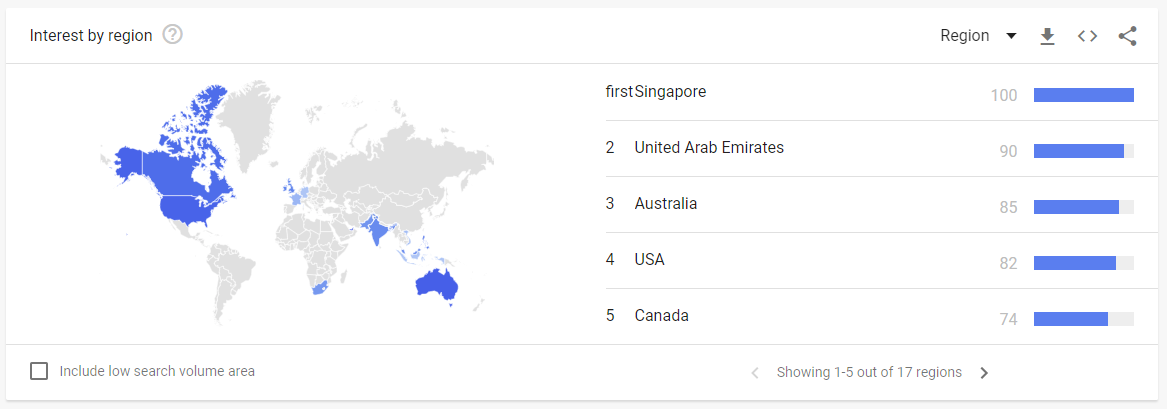
Task: Click the help question mark icon
Action: click(x=173, y=35)
